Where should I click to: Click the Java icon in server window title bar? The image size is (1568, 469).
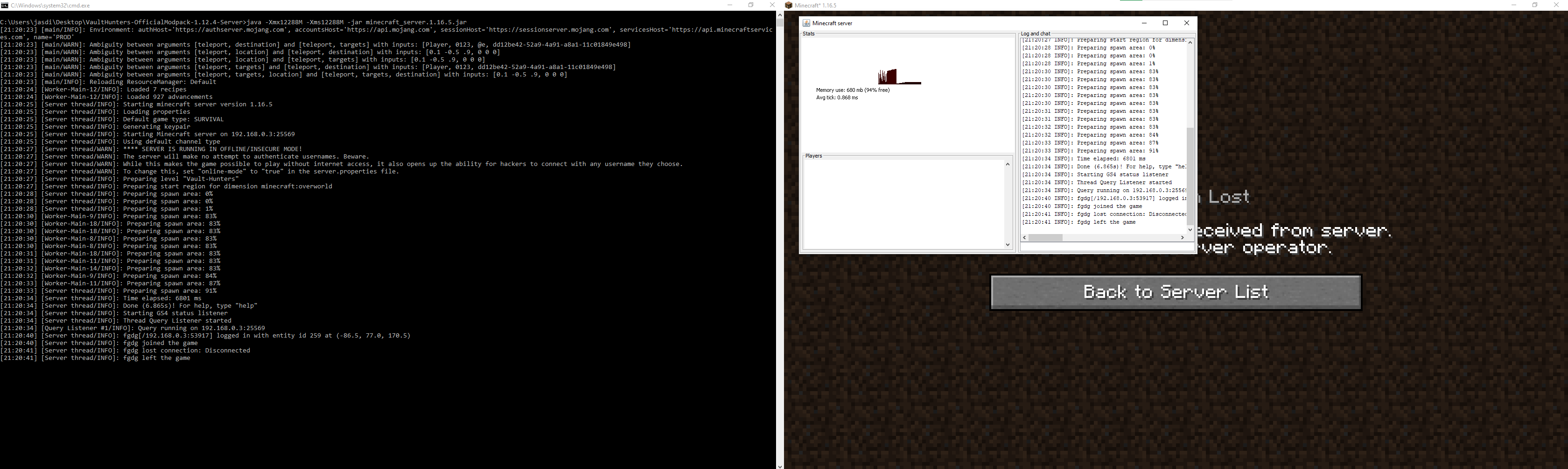coord(806,22)
